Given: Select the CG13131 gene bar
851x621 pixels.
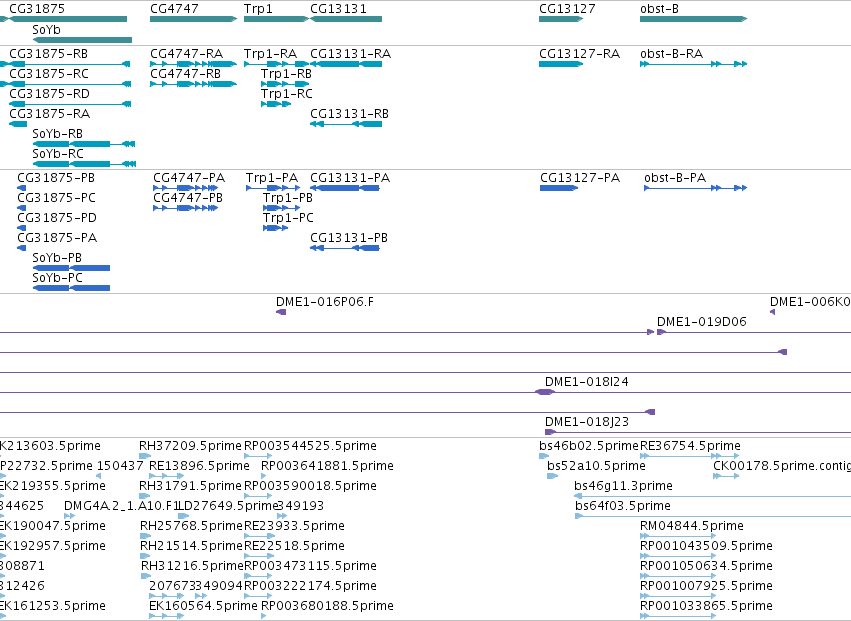Looking at the screenshot, I should pos(346,19).
